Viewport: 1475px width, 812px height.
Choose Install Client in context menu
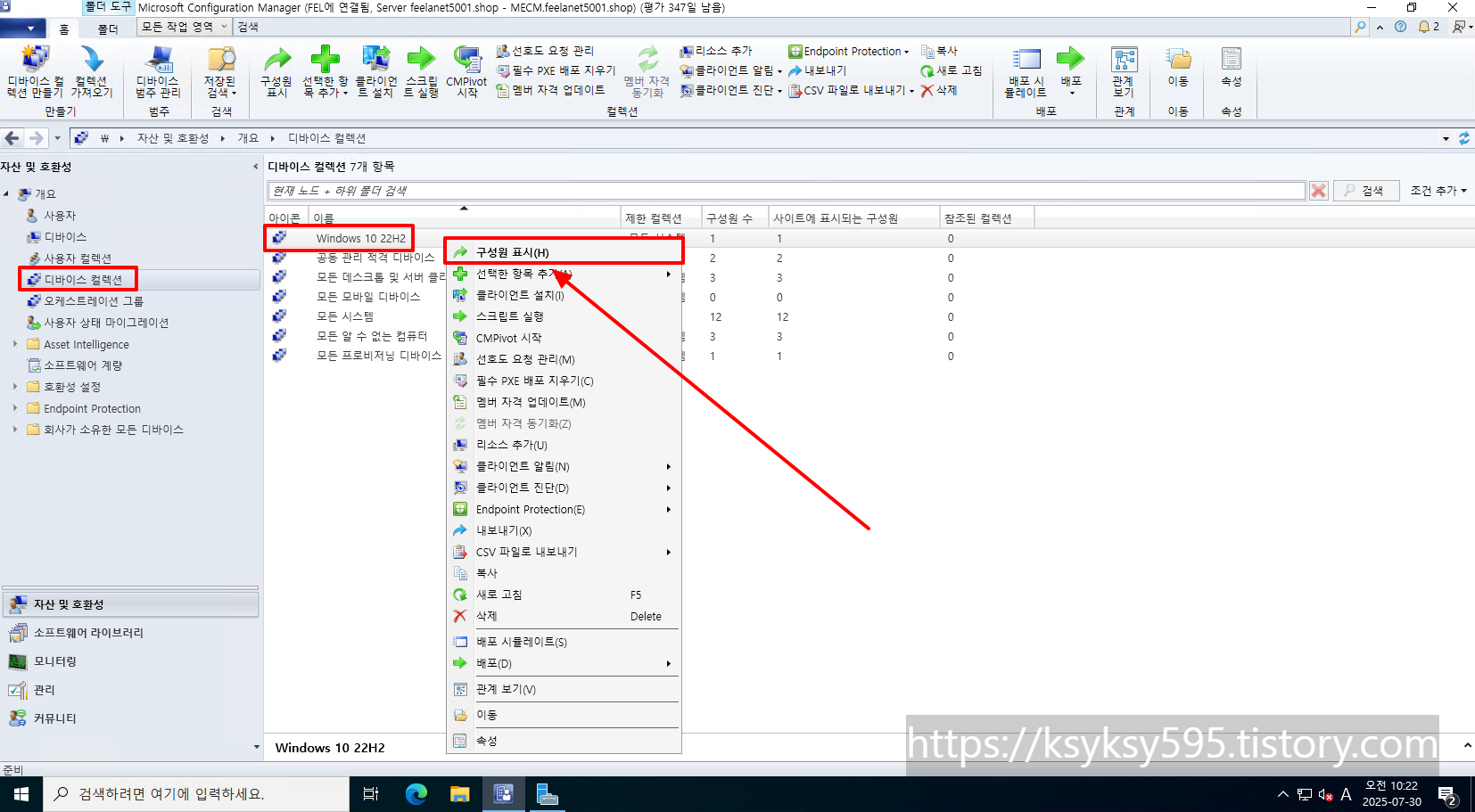click(564, 295)
